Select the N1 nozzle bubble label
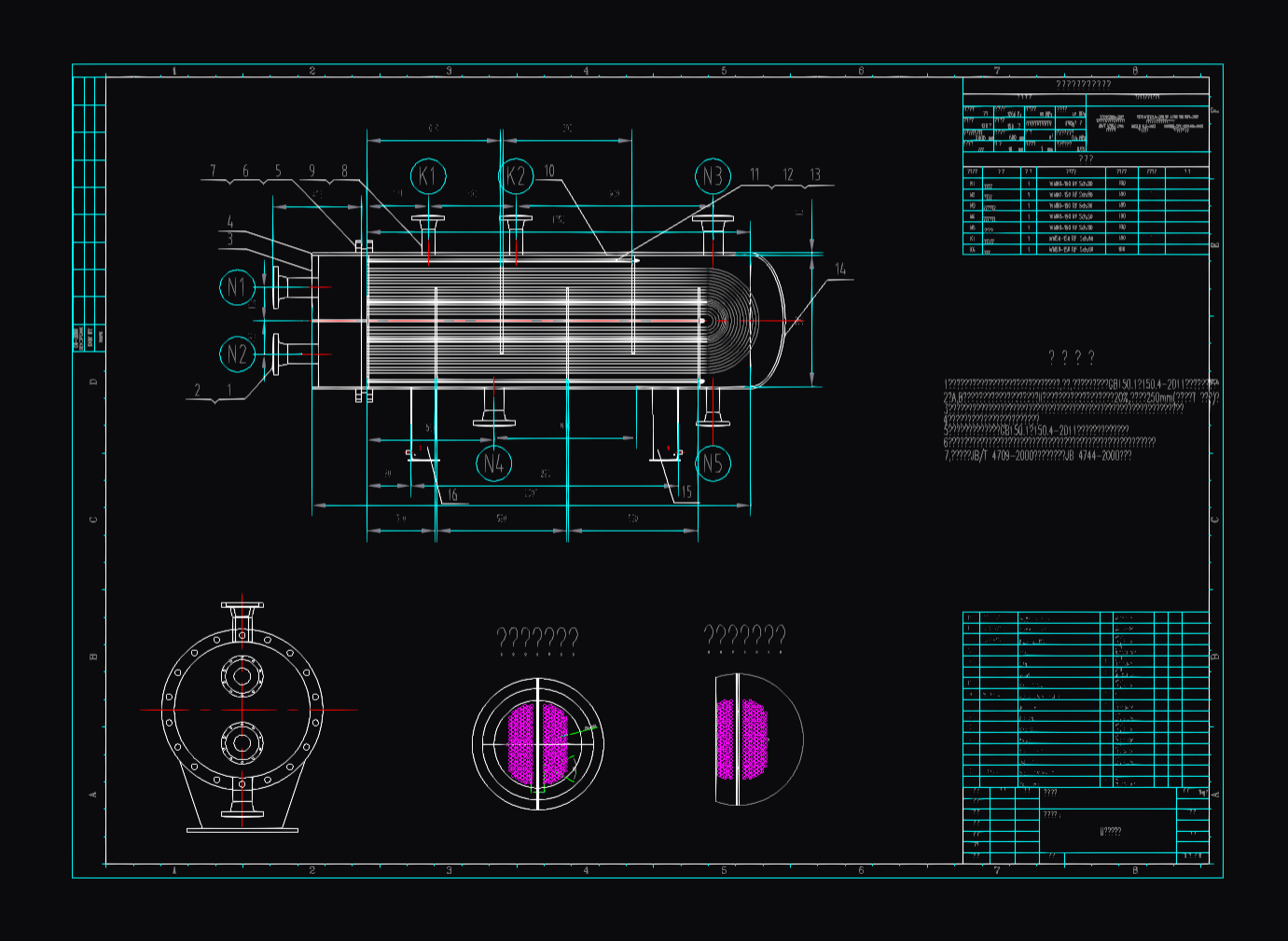 click(x=237, y=287)
